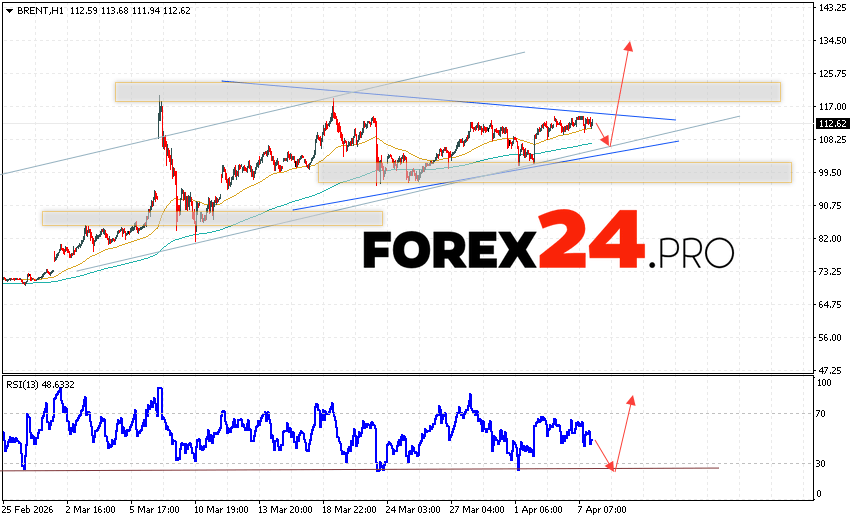854x521 pixels.
Task: Click the red upward arrowhead in RSI panel
Action: click(631, 399)
